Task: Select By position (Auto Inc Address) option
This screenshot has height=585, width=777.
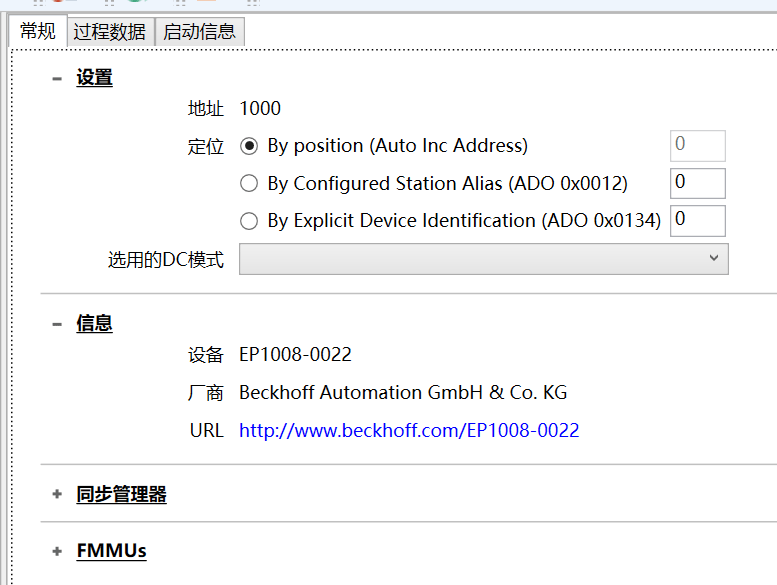Action: pos(250,146)
